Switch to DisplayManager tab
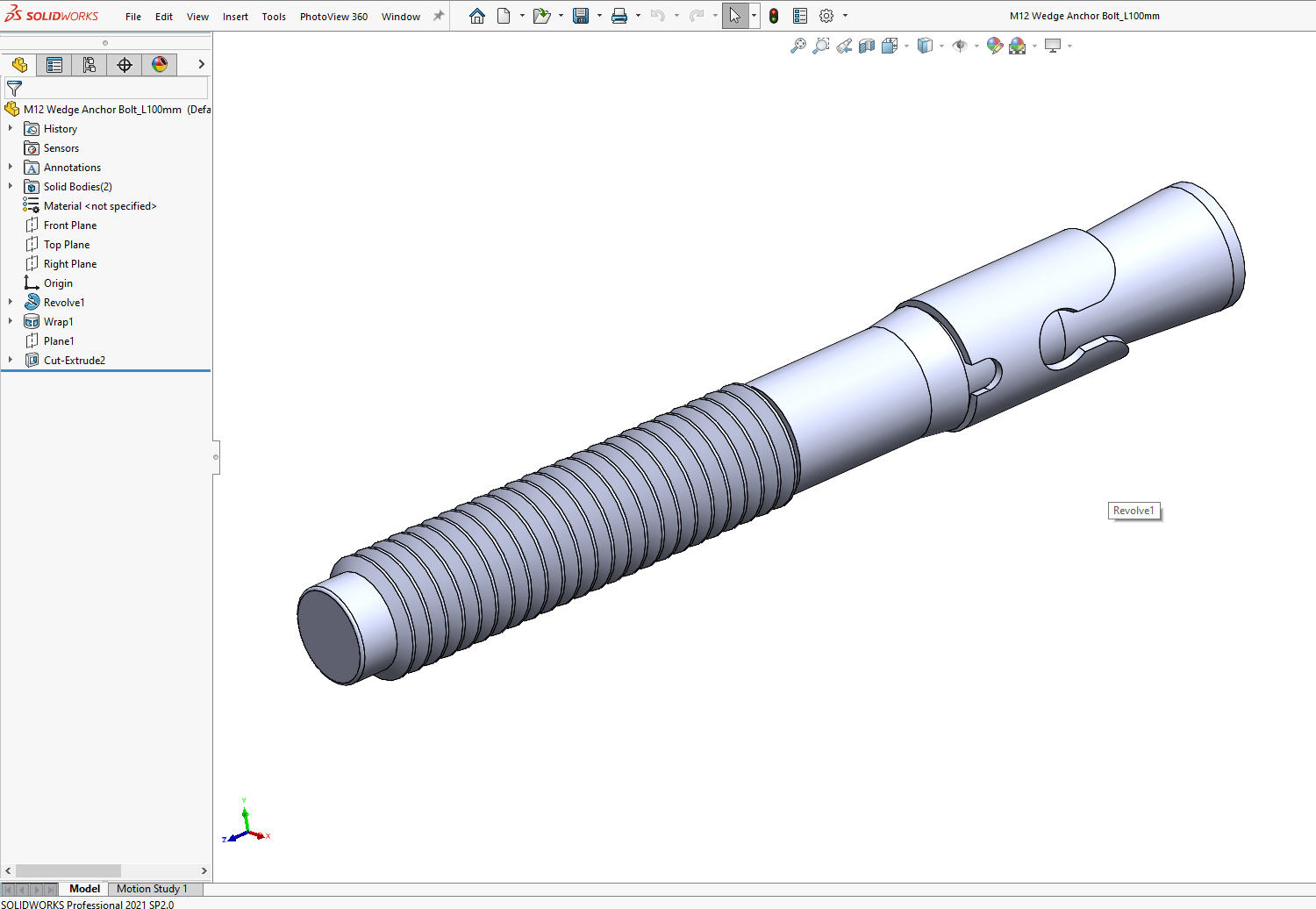This screenshot has height=909, width=1316. (160, 64)
